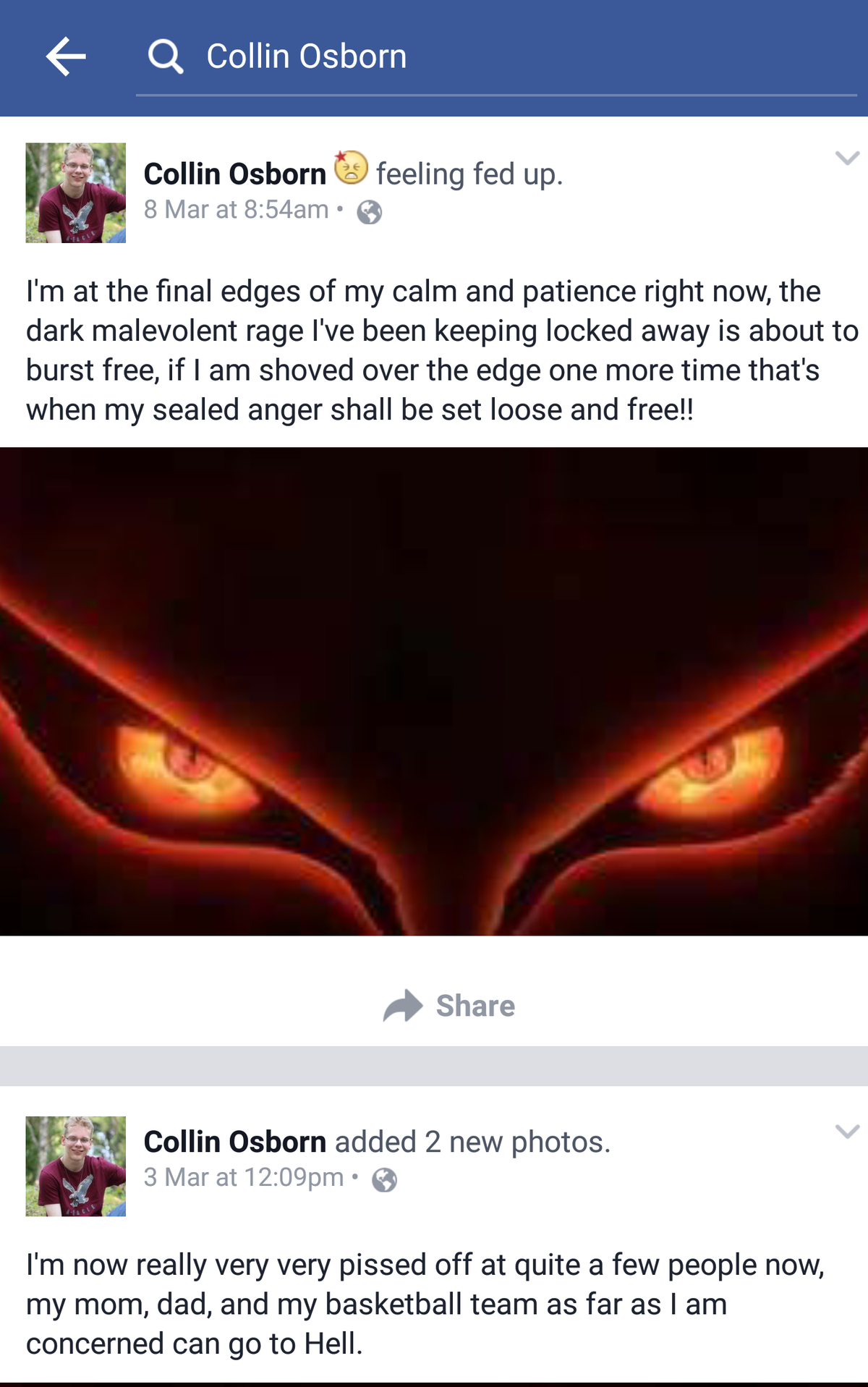Click the Share arrow icon
The width and height of the screenshot is (868, 1387).
403,1006
